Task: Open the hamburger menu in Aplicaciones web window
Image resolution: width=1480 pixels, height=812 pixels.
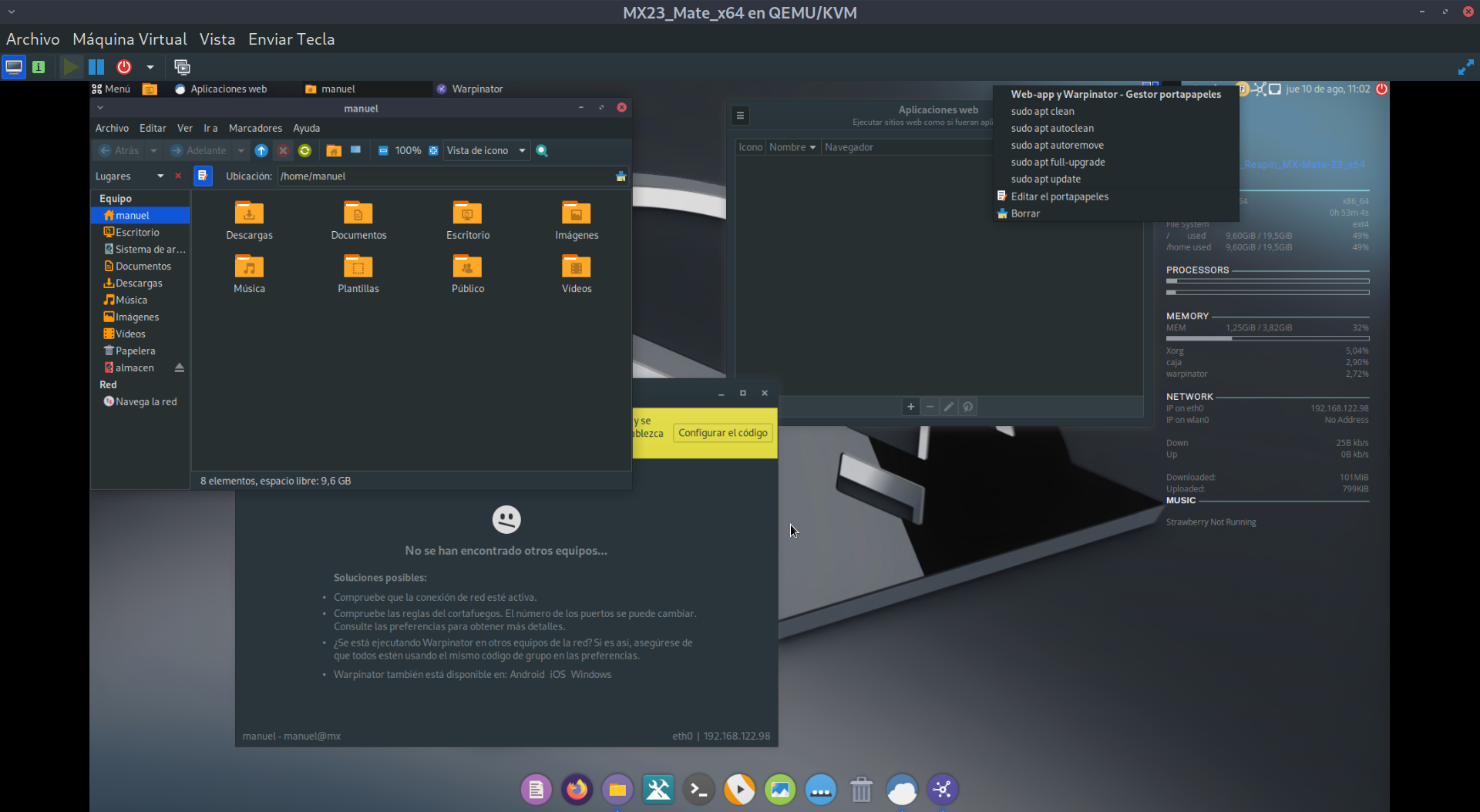Action: point(740,116)
